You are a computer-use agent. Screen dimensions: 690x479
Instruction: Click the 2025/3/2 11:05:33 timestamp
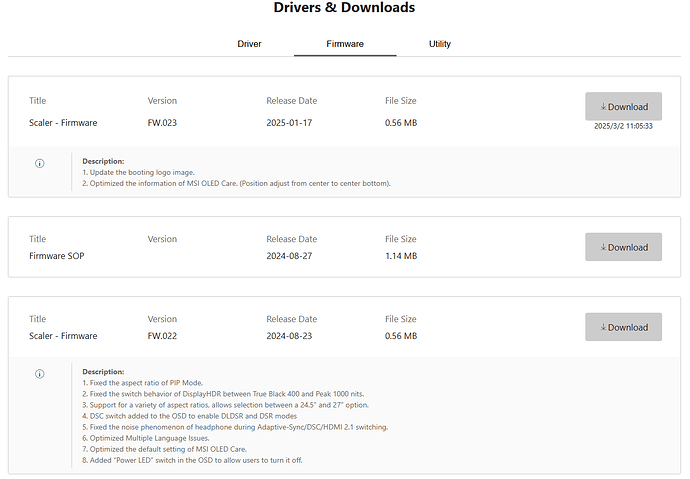623,127
